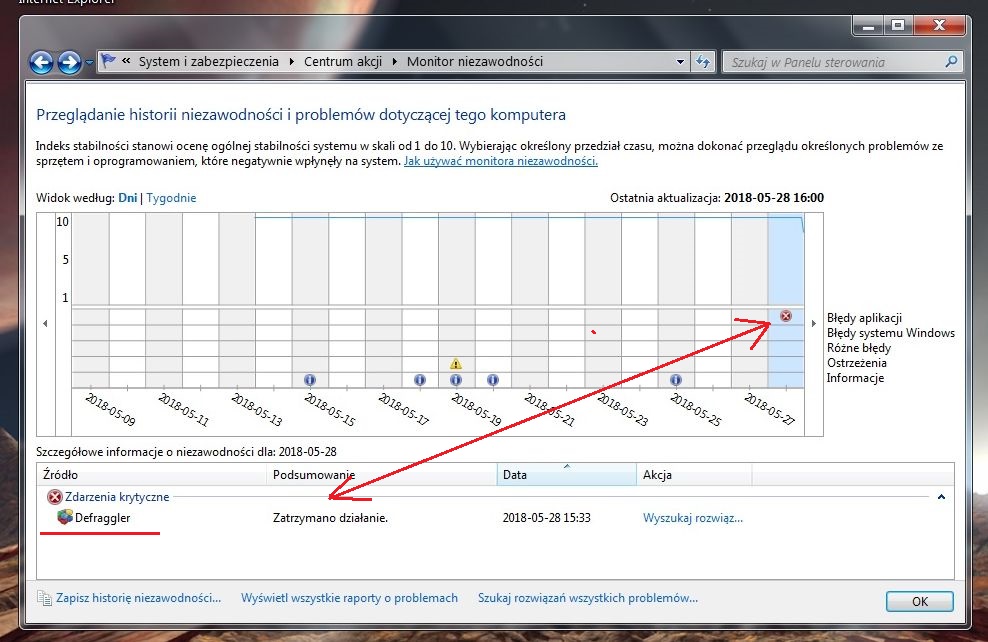Select information icon on 2018-05-18 column

pyautogui.click(x=420, y=380)
